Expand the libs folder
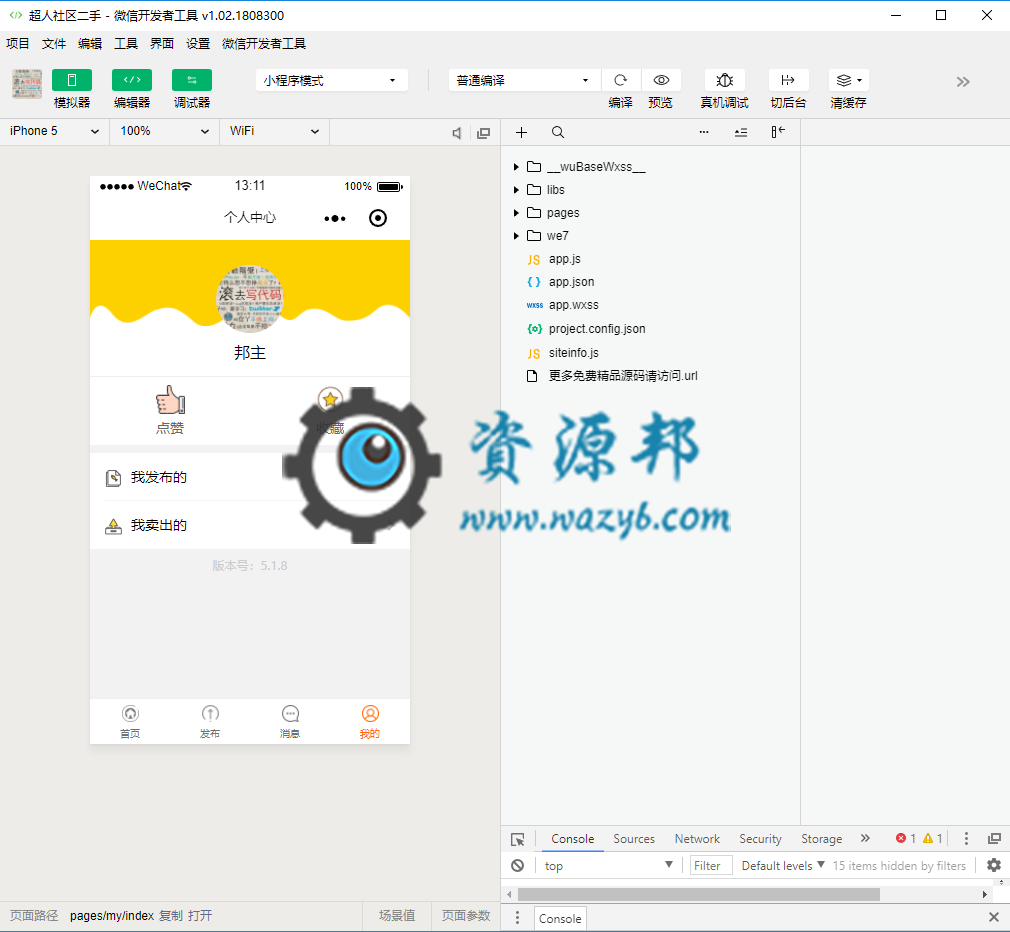This screenshot has height=932, width=1010. tap(516, 190)
